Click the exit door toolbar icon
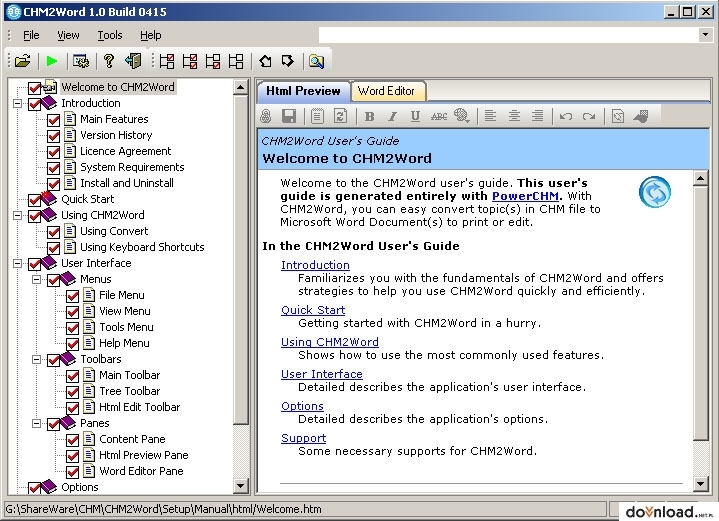This screenshot has width=719, height=521. [x=133, y=61]
